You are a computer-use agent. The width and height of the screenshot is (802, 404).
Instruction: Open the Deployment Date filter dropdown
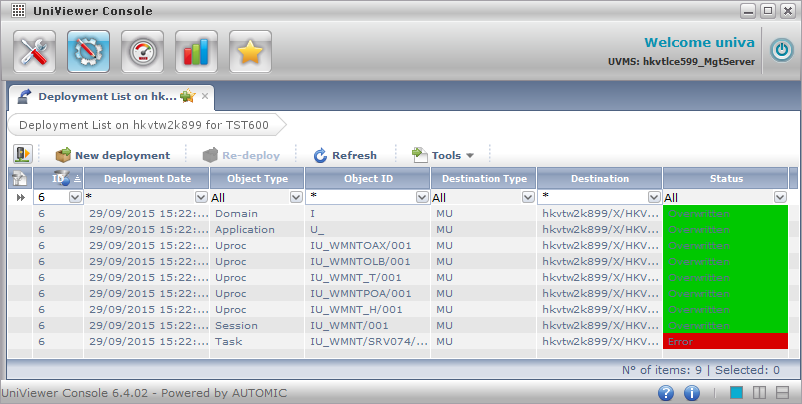(201, 197)
